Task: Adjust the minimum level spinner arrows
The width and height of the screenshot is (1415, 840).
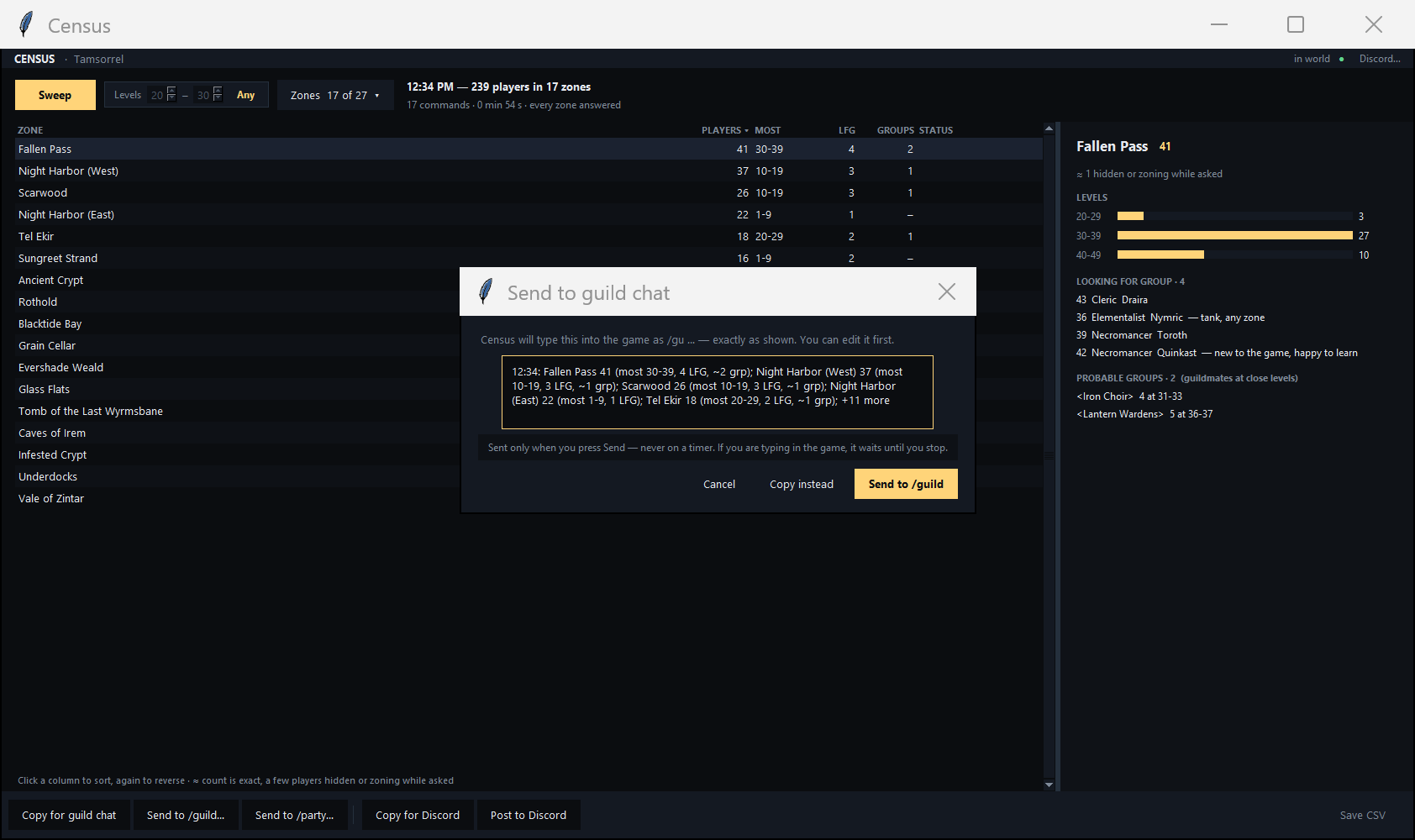Action: click(171, 94)
